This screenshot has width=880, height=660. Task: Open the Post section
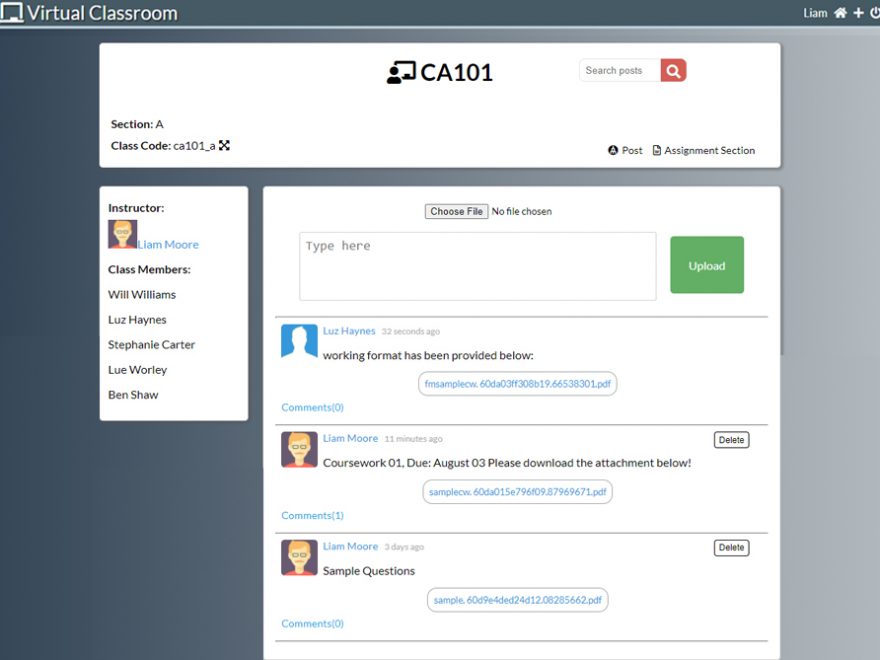click(x=625, y=150)
